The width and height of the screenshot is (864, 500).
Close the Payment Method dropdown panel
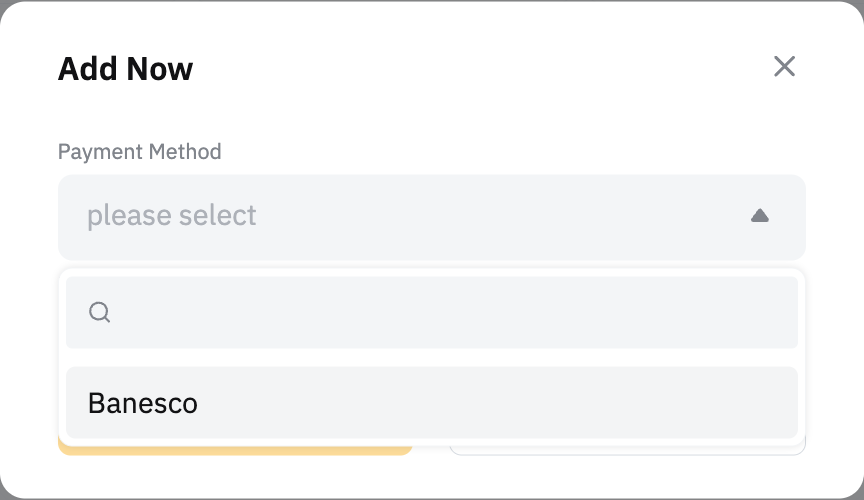coord(759,216)
